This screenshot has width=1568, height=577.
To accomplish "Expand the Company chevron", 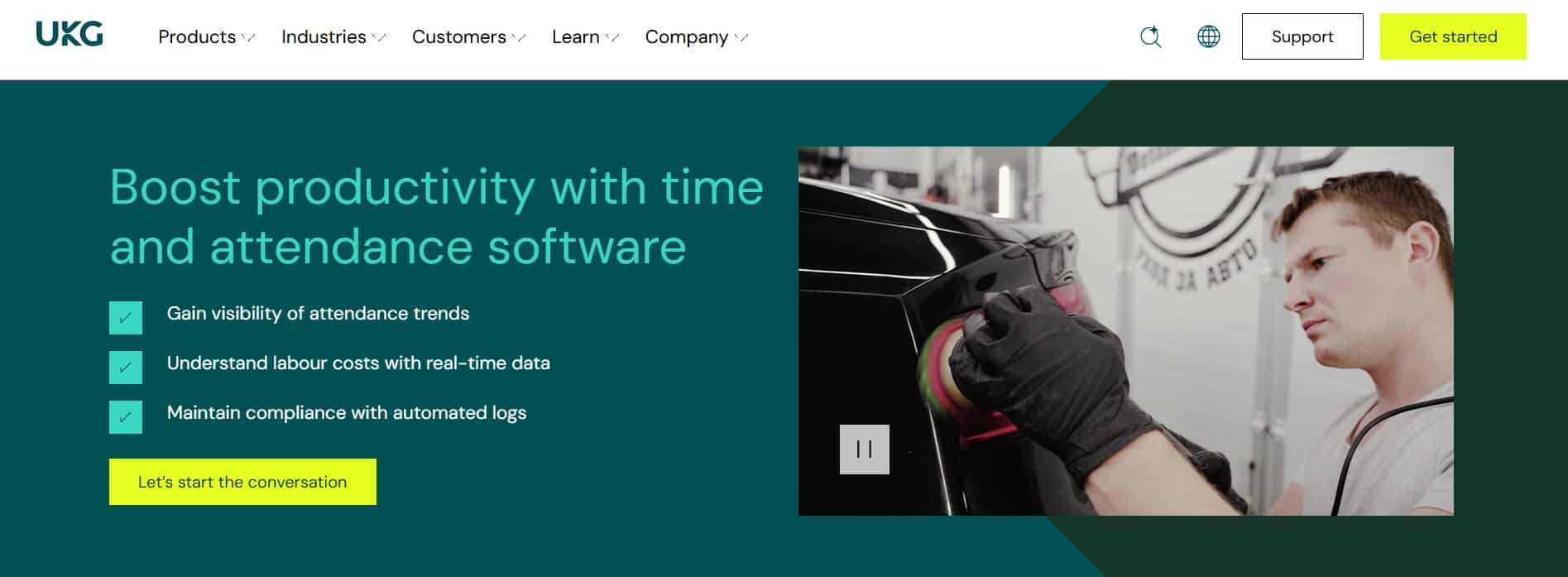I will [741, 37].
